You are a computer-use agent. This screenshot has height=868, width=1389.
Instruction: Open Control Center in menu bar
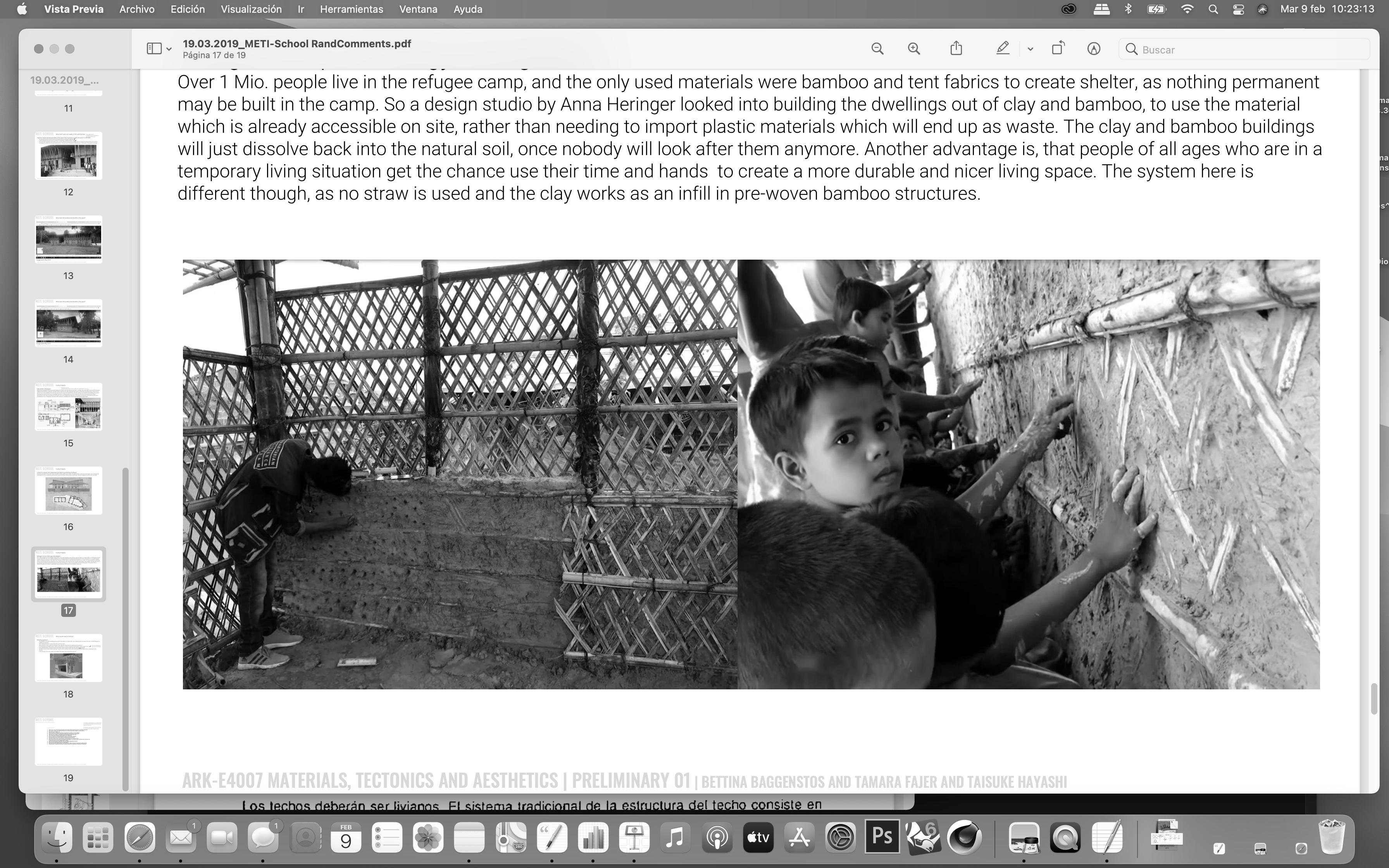coord(1238,9)
